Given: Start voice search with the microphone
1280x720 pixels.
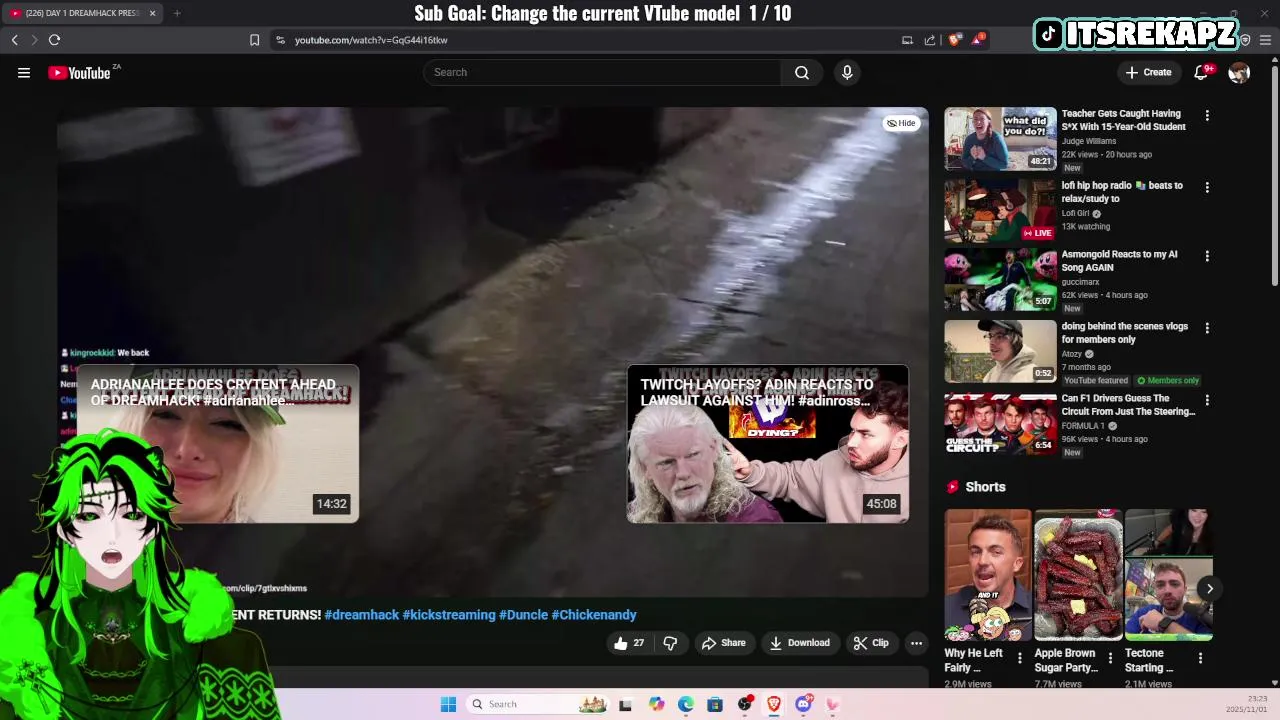Looking at the screenshot, I should pyautogui.click(x=847, y=72).
